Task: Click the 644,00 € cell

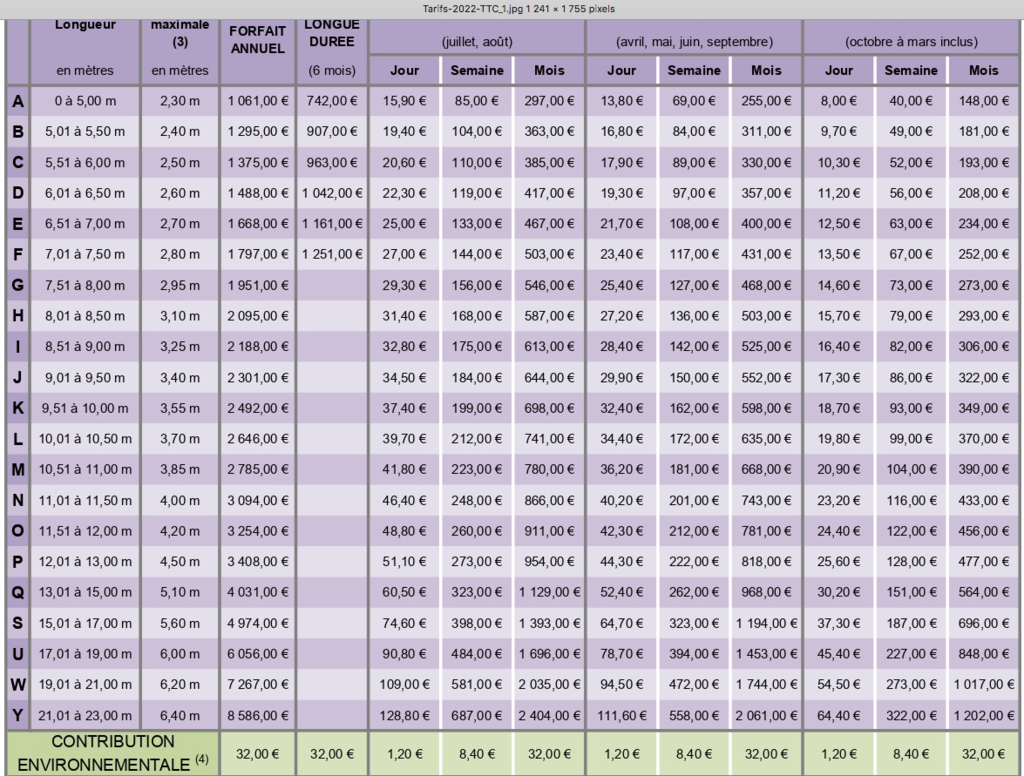Action: 549,378
